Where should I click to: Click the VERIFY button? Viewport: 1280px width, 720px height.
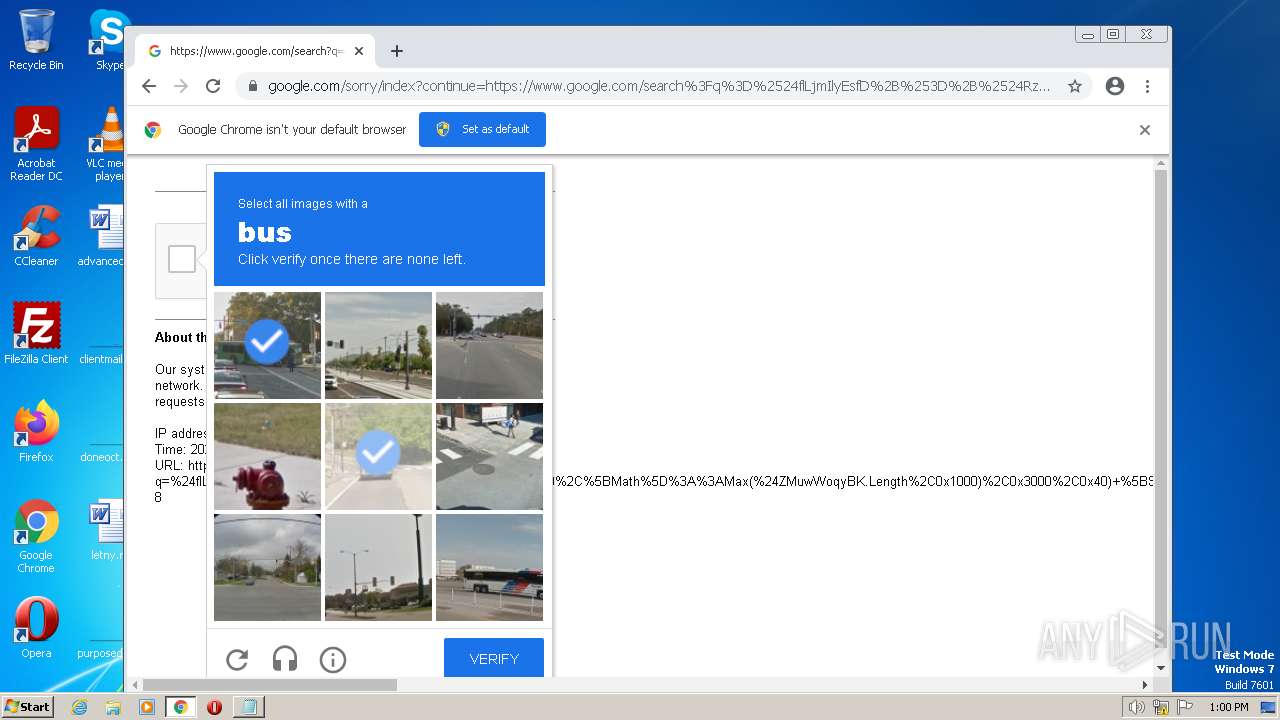(x=494, y=659)
